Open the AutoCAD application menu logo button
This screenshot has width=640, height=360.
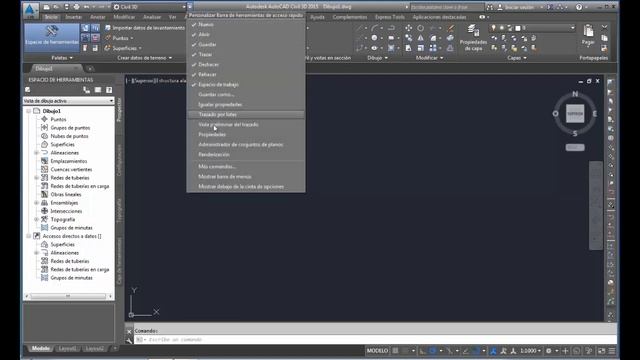30,10
